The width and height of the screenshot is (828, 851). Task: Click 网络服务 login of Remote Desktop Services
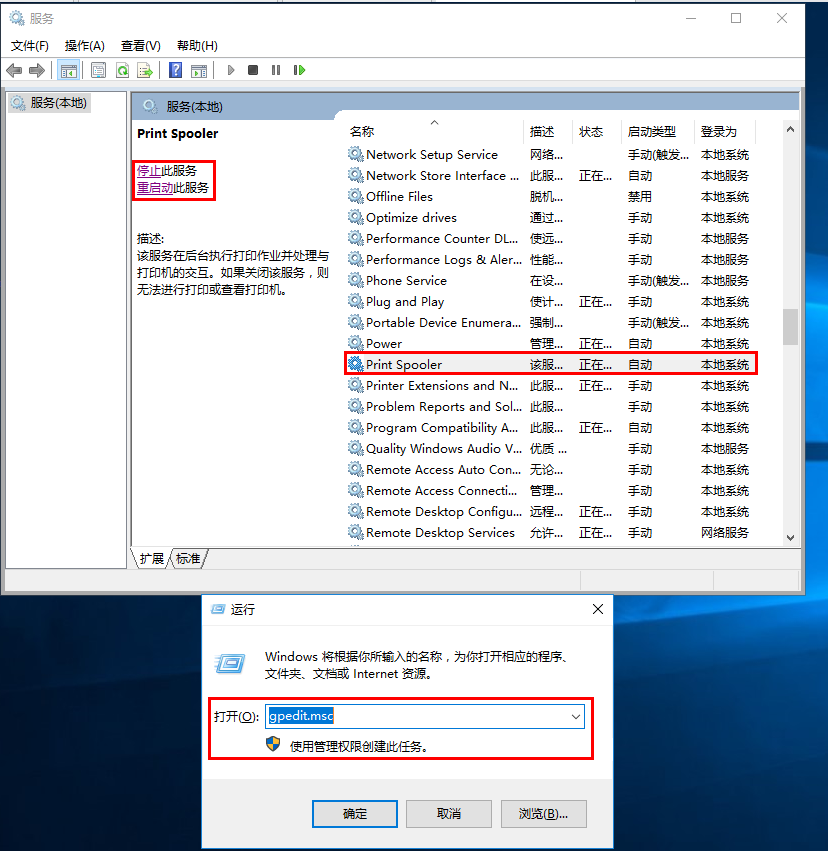click(724, 532)
